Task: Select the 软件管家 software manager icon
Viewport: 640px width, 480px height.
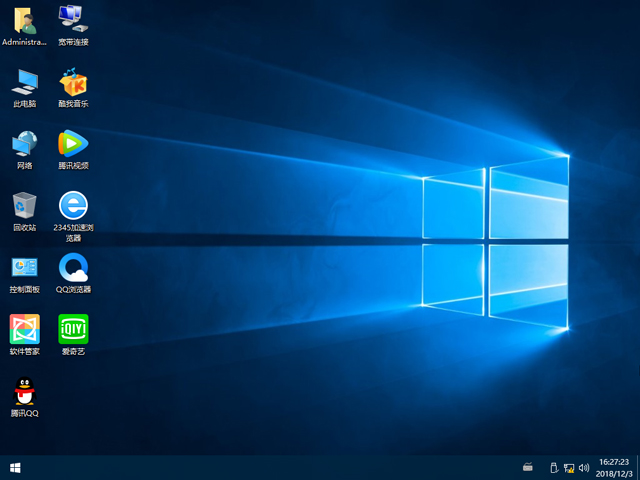Action: (x=24, y=329)
